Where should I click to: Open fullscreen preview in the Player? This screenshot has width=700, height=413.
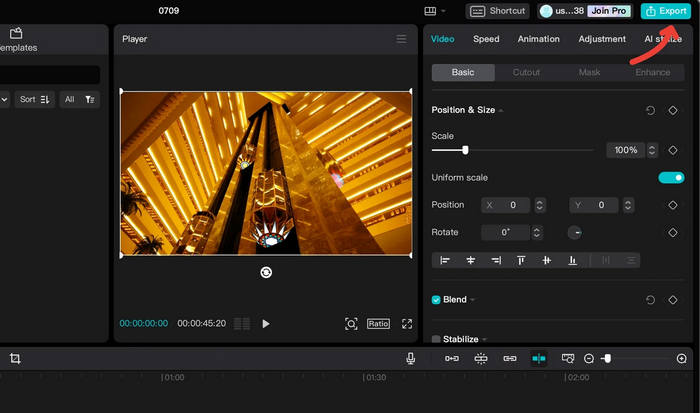click(407, 324)
